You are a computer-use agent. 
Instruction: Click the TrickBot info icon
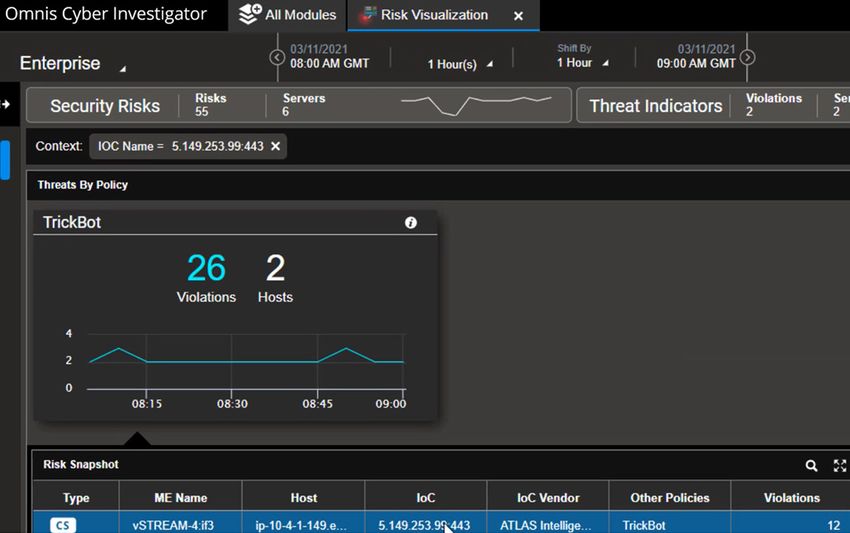pyautogui.click(x=410, y=223)
